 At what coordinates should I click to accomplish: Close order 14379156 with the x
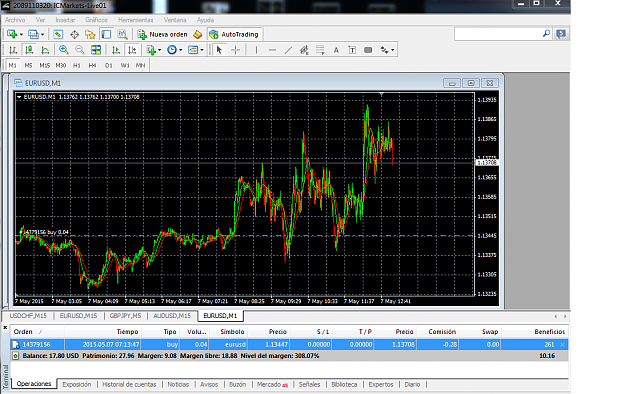tap(562, 345)
